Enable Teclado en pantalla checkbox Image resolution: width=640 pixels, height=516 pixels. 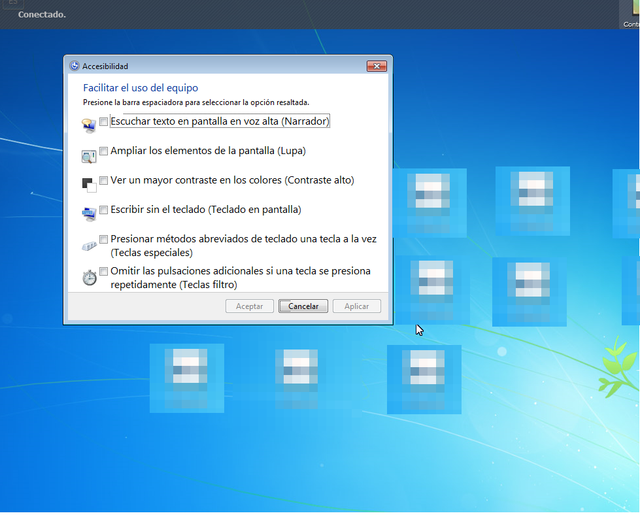pos(104,209)
